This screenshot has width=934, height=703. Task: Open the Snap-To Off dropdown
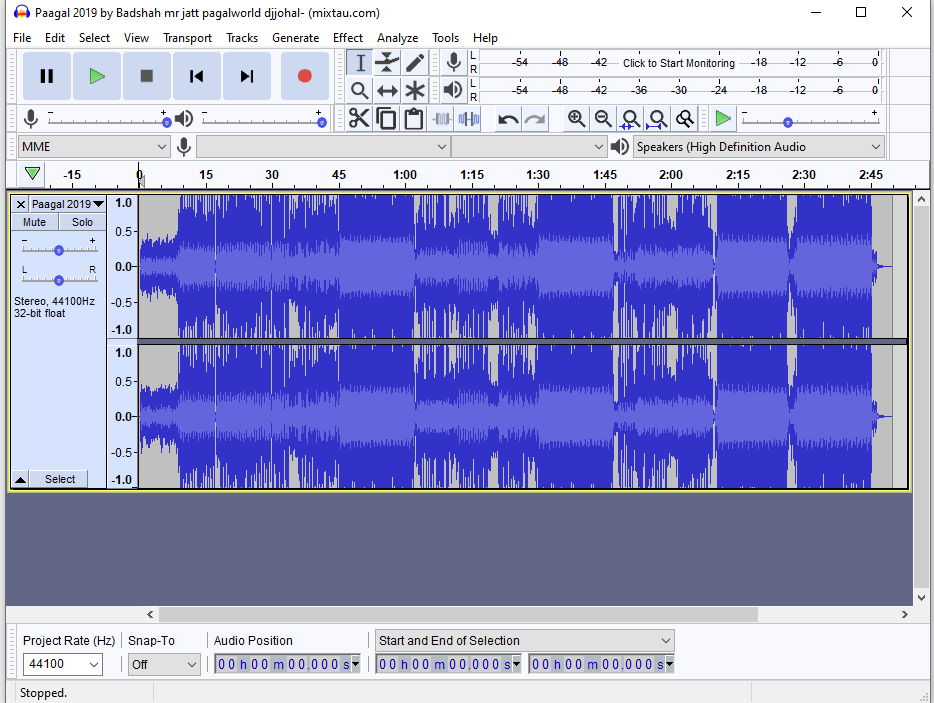[x=164, y=664]
